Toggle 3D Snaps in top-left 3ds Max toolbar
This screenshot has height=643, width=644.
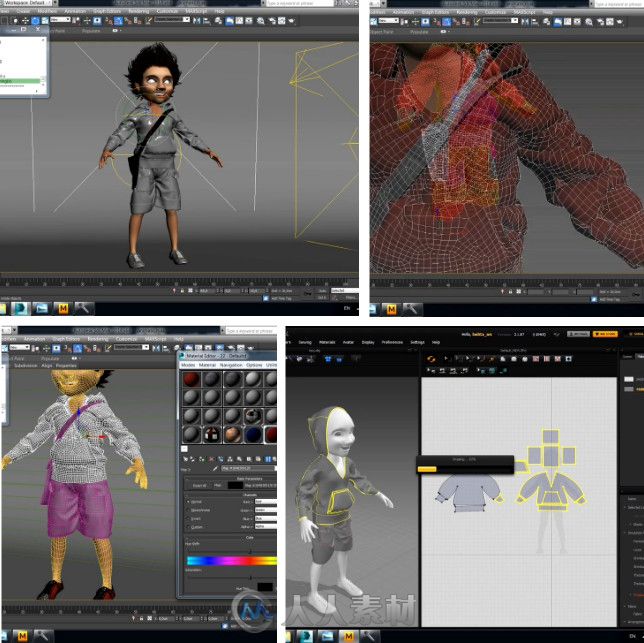click(108, 21)
